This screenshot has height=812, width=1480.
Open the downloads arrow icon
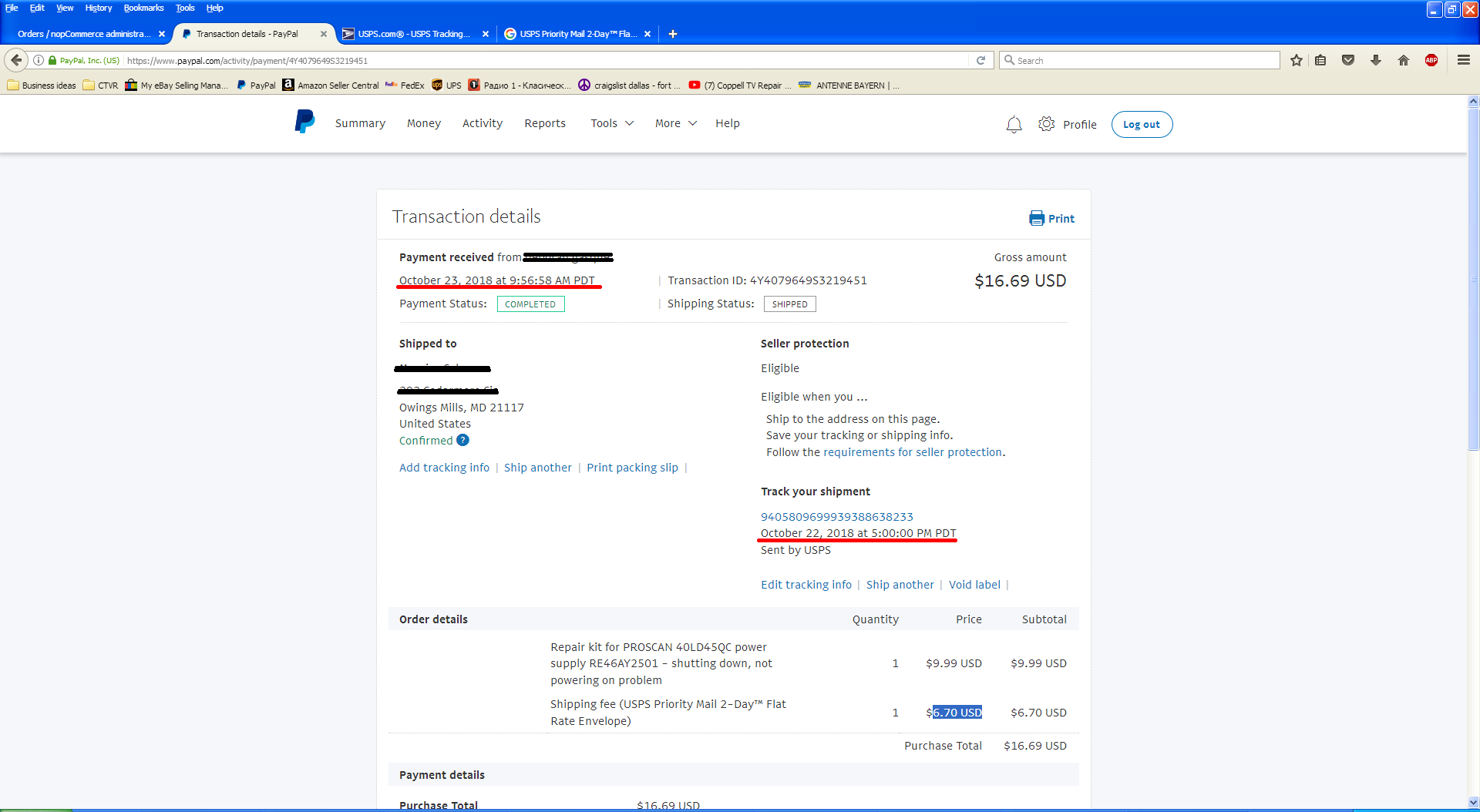pyautogui.click(x=1376, y=60)
